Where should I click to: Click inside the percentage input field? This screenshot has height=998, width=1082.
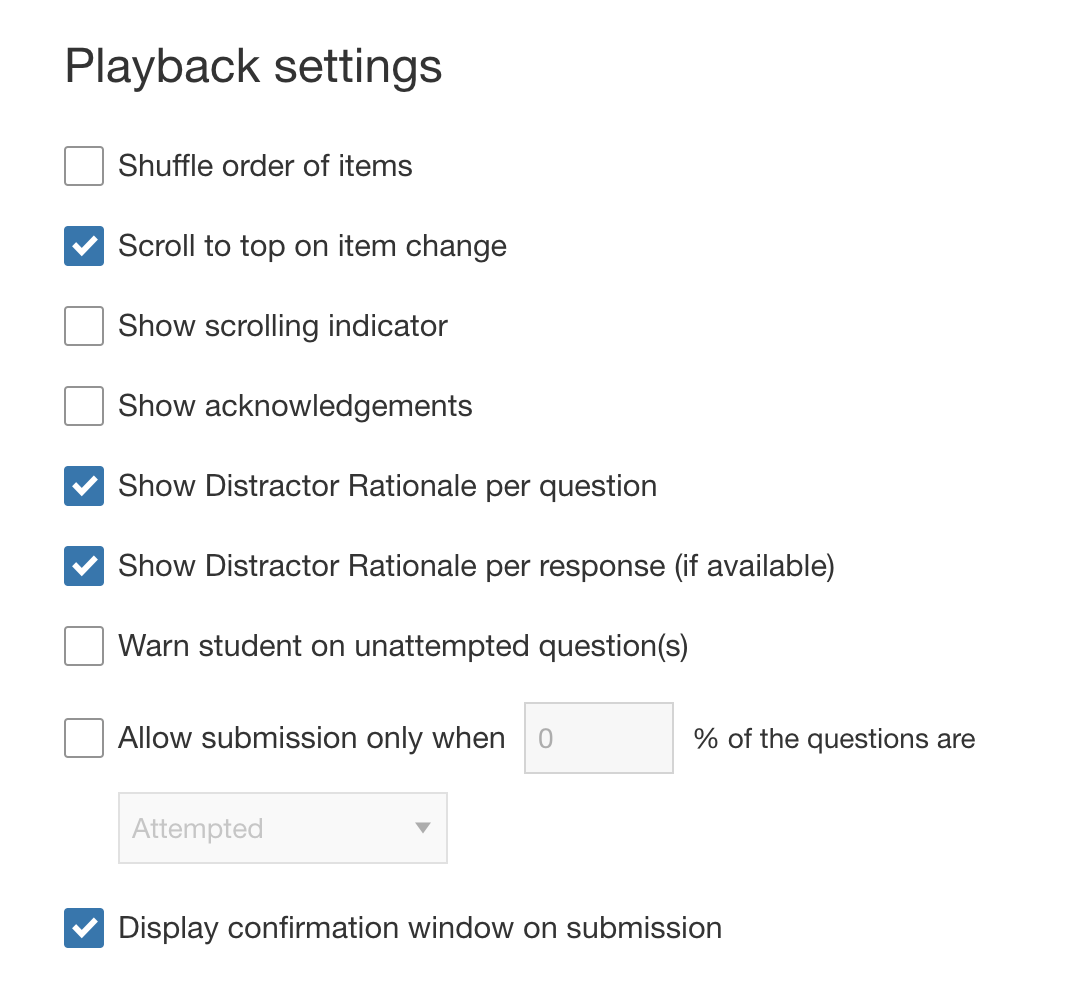tap(598, 737)
